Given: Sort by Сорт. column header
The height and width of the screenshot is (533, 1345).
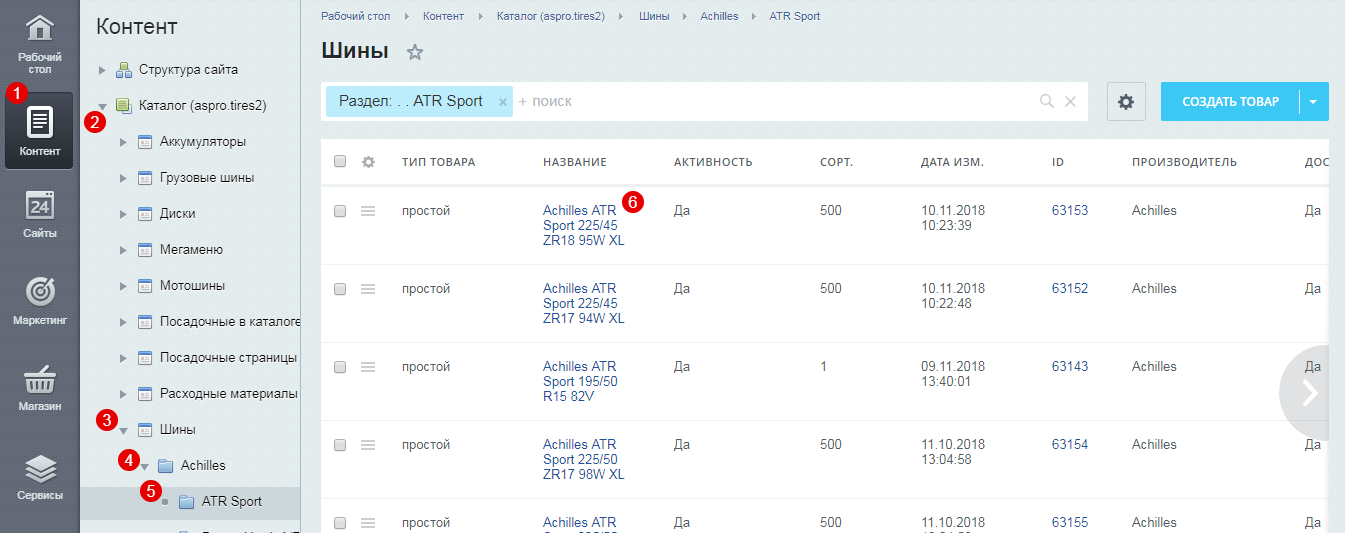Looking at the screenshot, I should (836, 162).
